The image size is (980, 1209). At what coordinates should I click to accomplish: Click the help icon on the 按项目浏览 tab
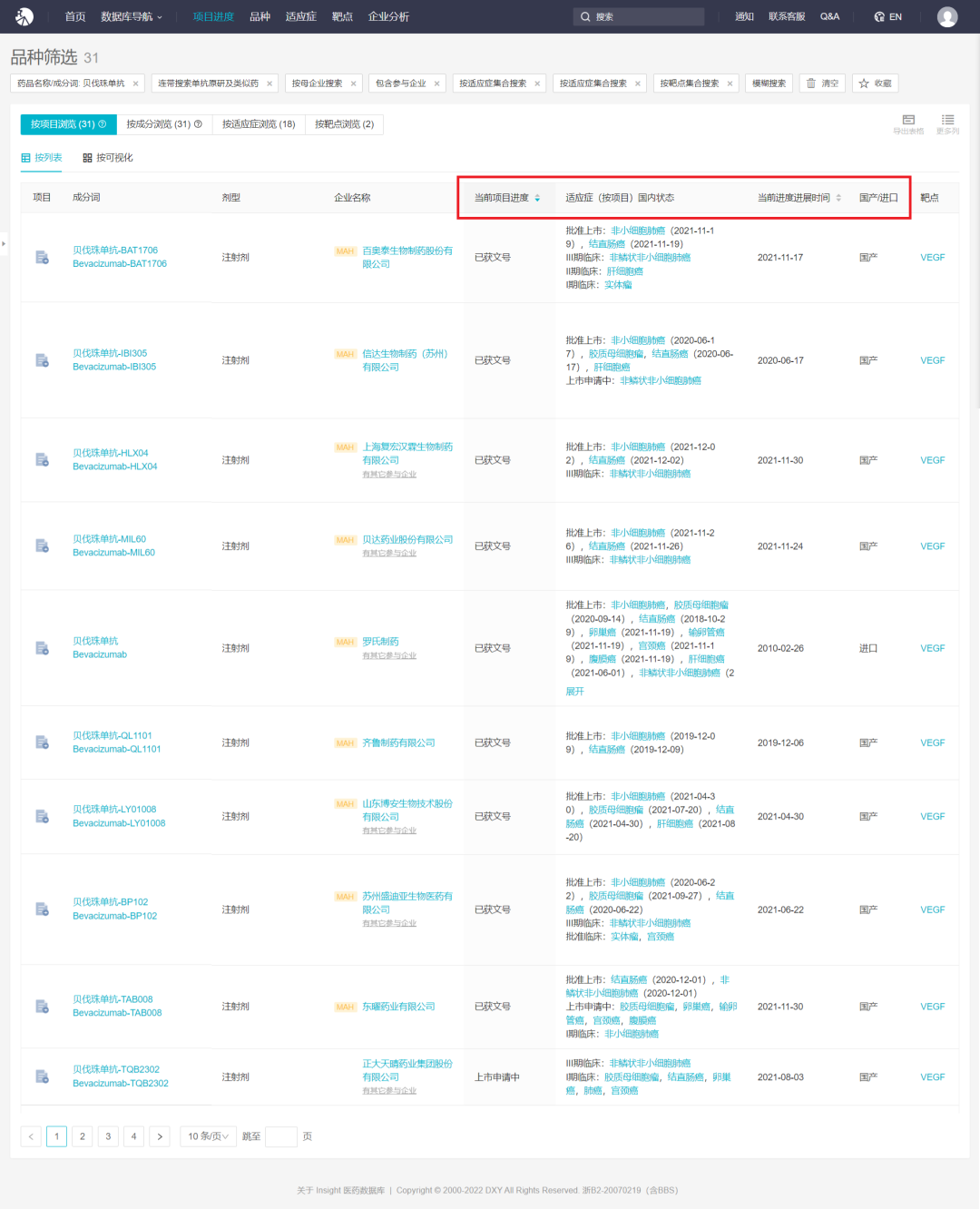point(103,124)
